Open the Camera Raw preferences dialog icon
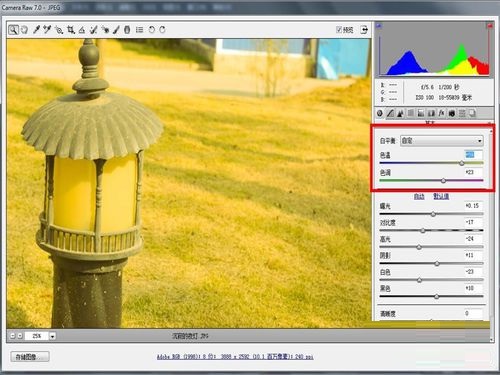Image resolution: width=500 pixels, height=375 pixels. pos(139,30)
